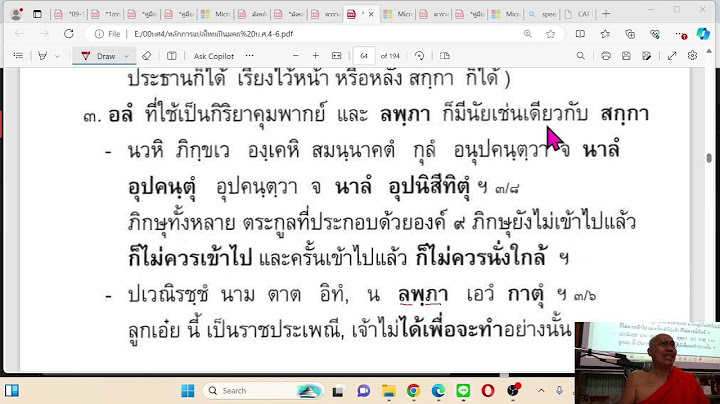
Task: Open more PDF tools ellipsis menu
Action: click(249, 56)
